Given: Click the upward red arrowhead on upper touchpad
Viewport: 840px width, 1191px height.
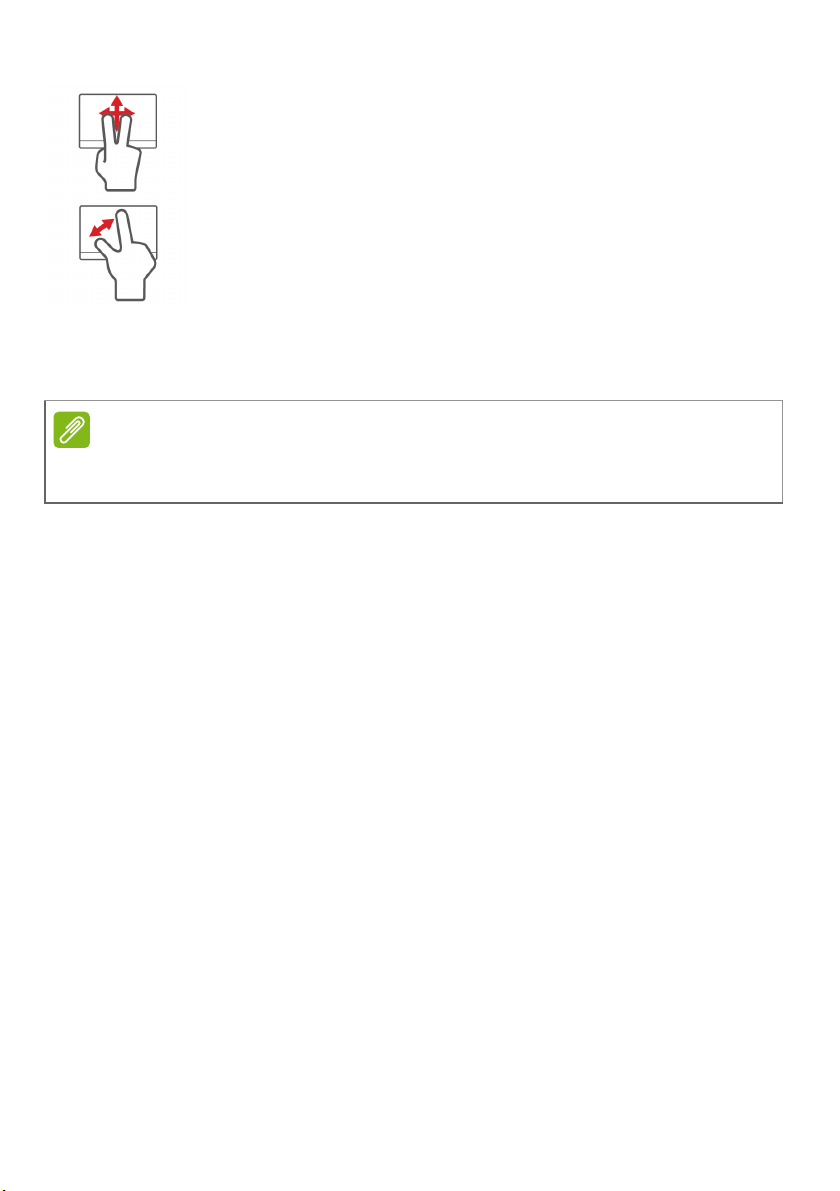Looking at the screenshot, I should click(116, 100).
